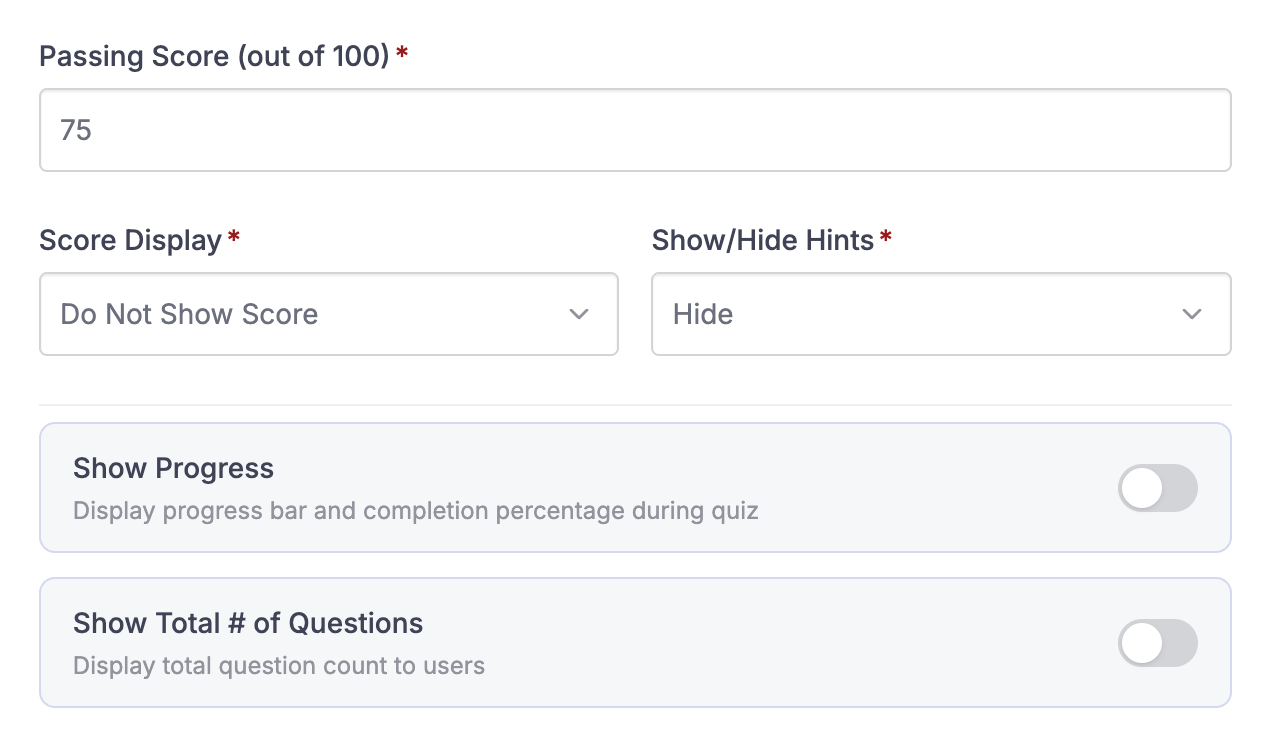Click the chevron arrow in Show/Hide Hints
Screen dimensions: 1268x756
coord(1191,314)
